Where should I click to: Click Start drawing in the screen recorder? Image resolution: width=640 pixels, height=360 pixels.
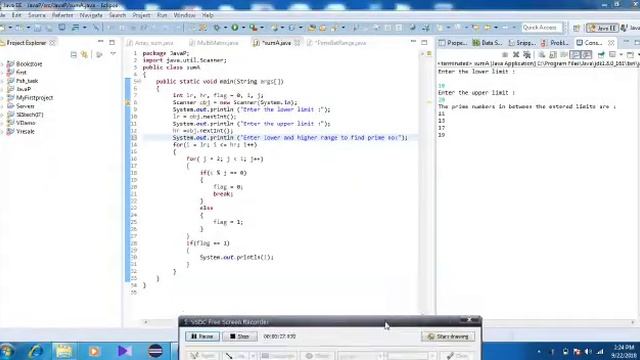click(448, 336)
